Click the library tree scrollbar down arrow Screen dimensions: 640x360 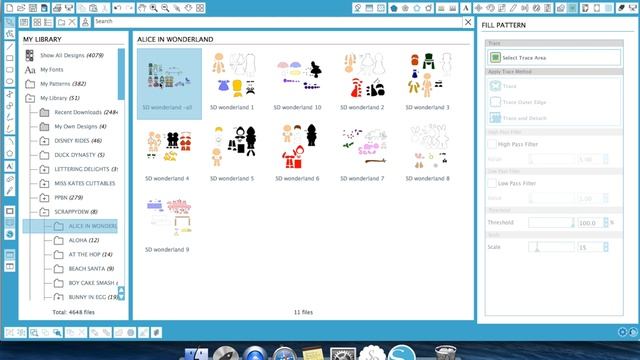click(121, 296)
